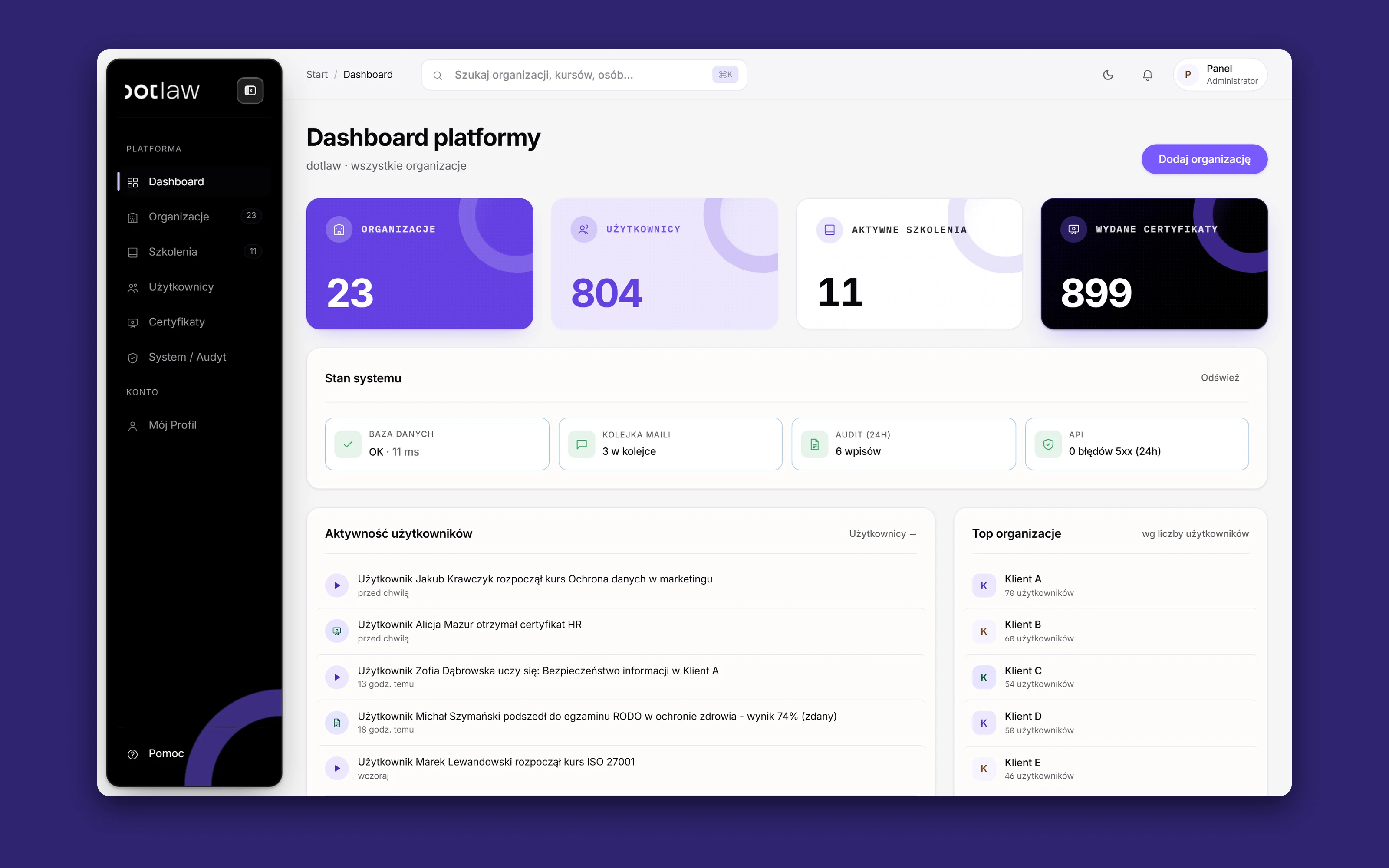Viewport: 1389px width, 868px height.
Task: Click play icon beside Marek Lewandowski activity
Action: tap(337, 769)
